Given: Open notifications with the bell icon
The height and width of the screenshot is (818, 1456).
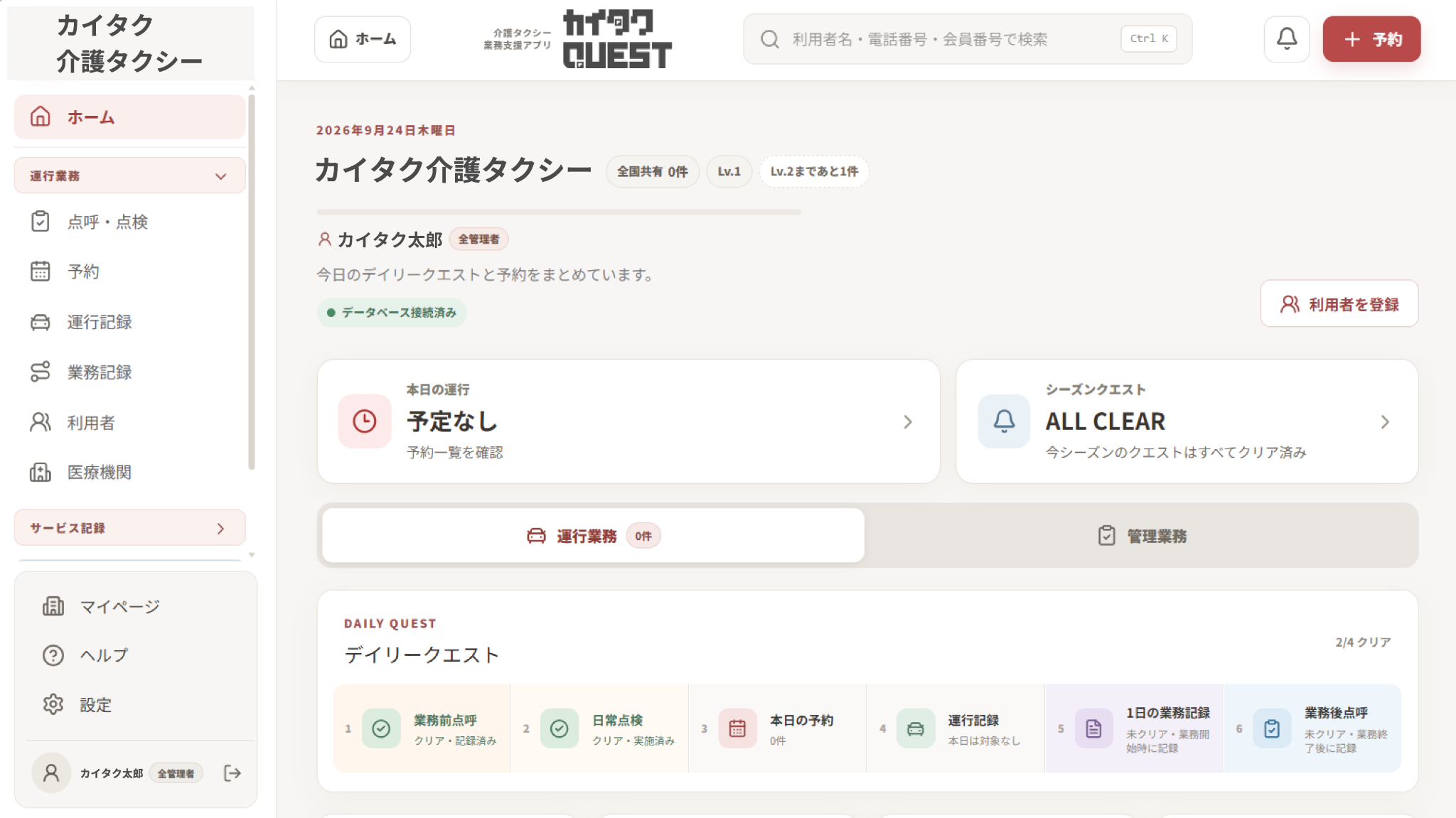Looking at the screenshot, I should 1287,39.
